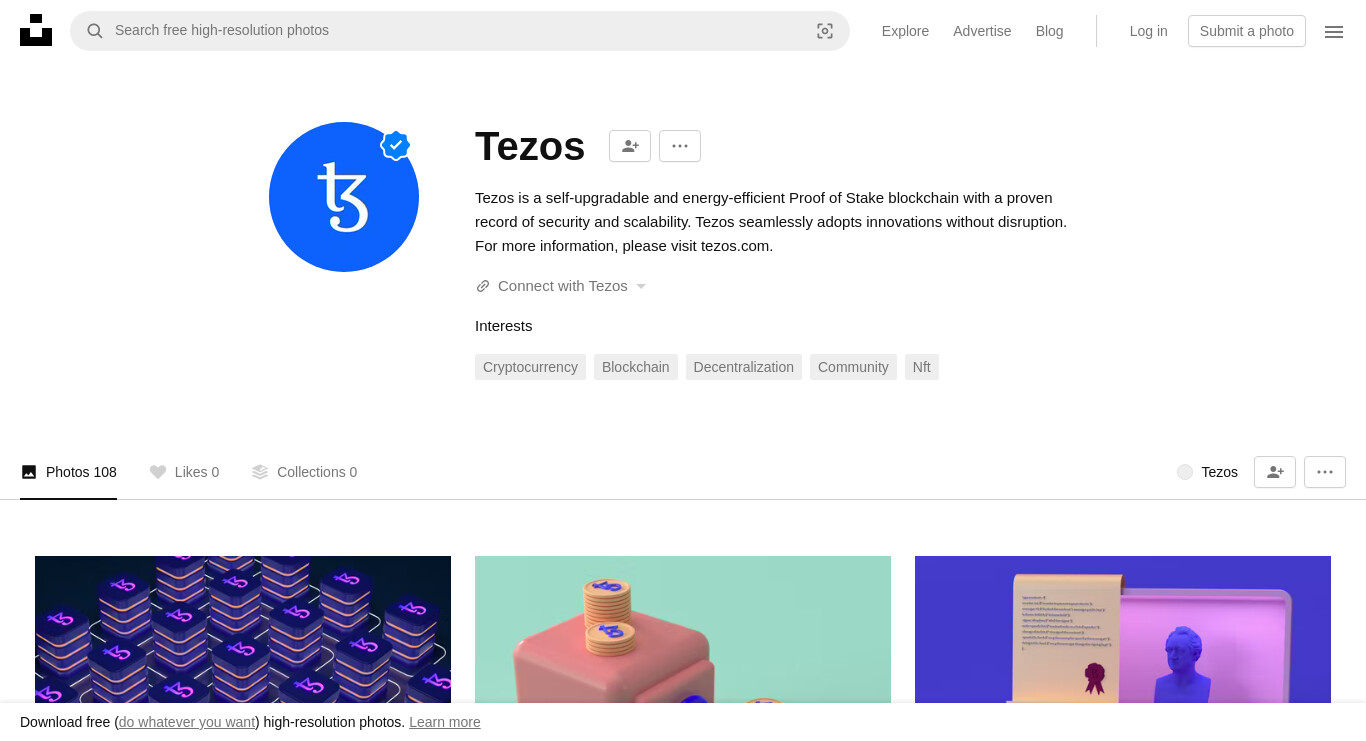Open more actions ellipsis beside Tezos name
Image resolution: width=1366 pixels, height=741 pixels.
pyautogui.click(x=680, y=146)
